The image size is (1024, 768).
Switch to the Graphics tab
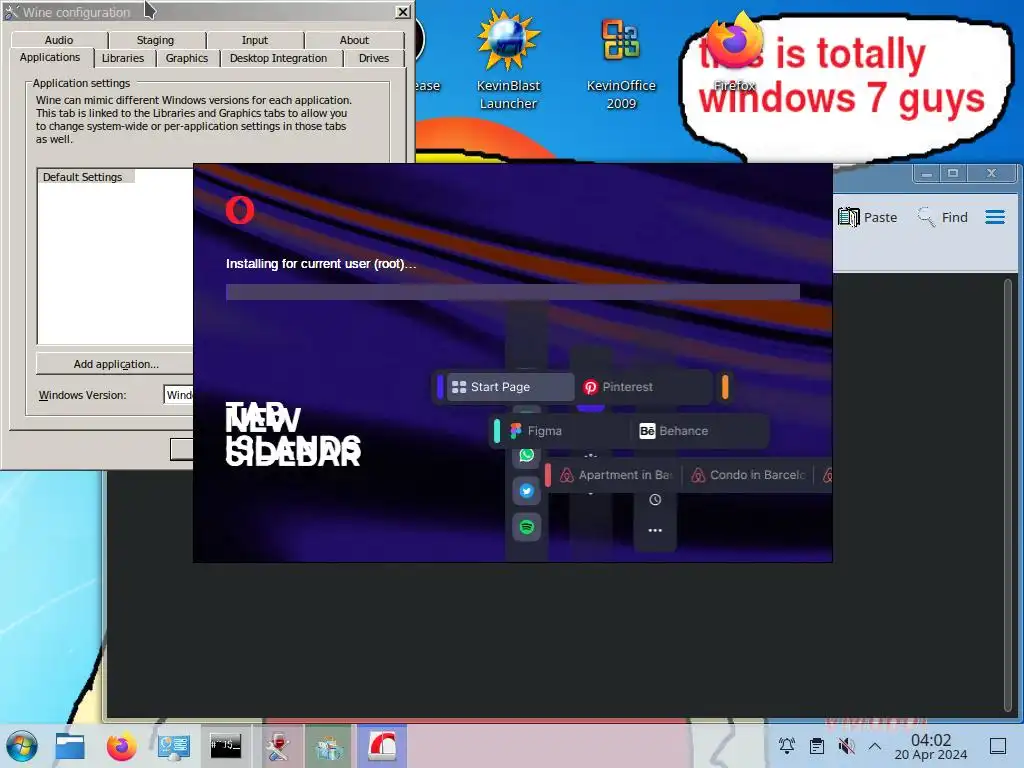coord(187,58)
